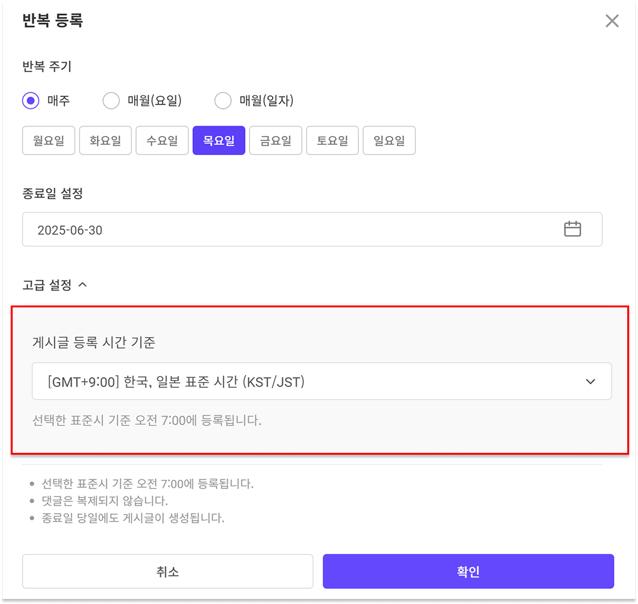Toggle 금요일 weekday button
The width and height of the screenshot is (638, 604).
click(x=275, y=141)
